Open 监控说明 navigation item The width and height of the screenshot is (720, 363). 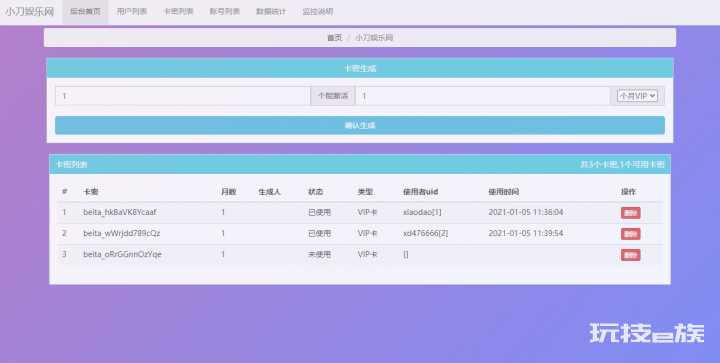tap(317, 12)
